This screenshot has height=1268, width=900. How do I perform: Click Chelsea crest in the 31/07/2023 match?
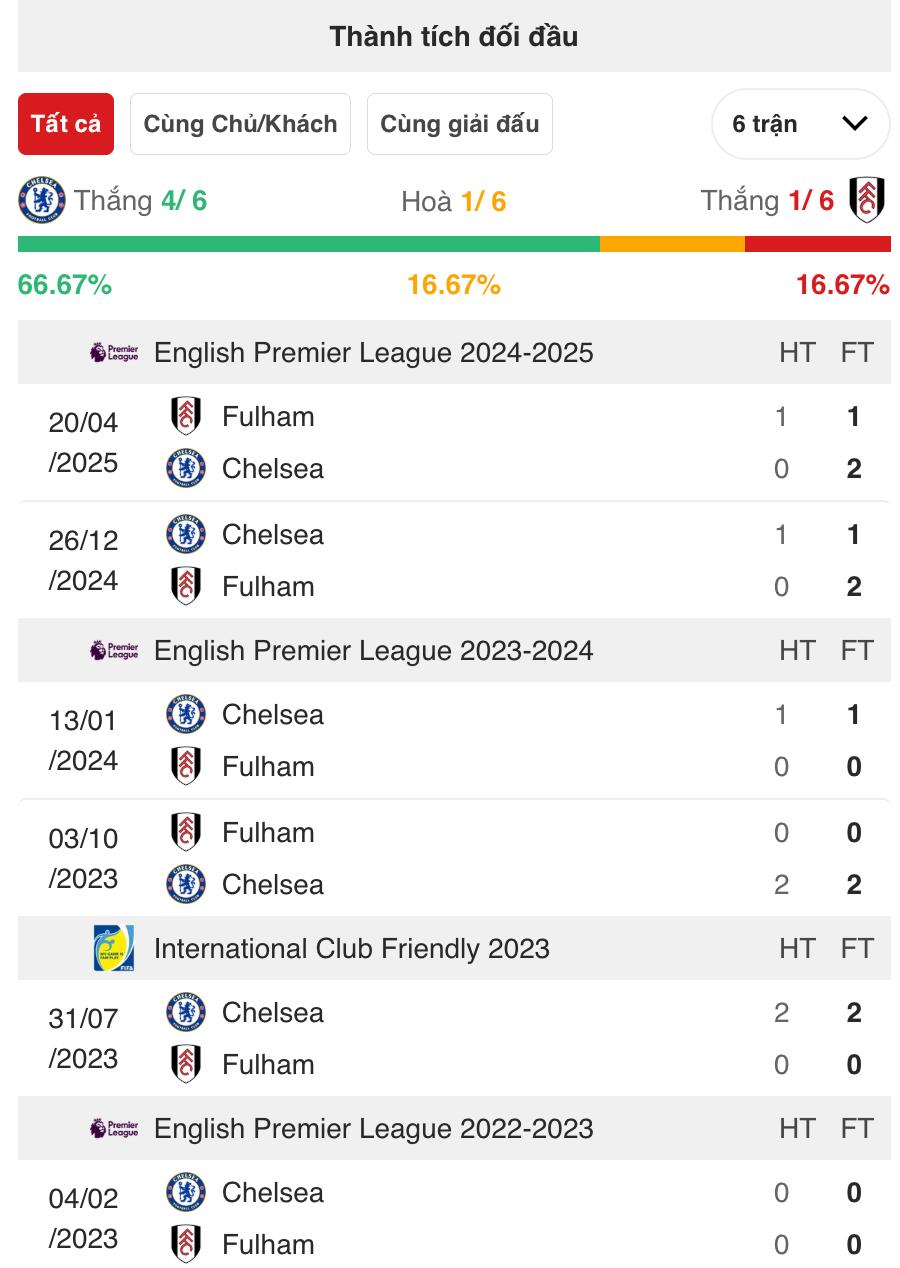[186, 1012]
